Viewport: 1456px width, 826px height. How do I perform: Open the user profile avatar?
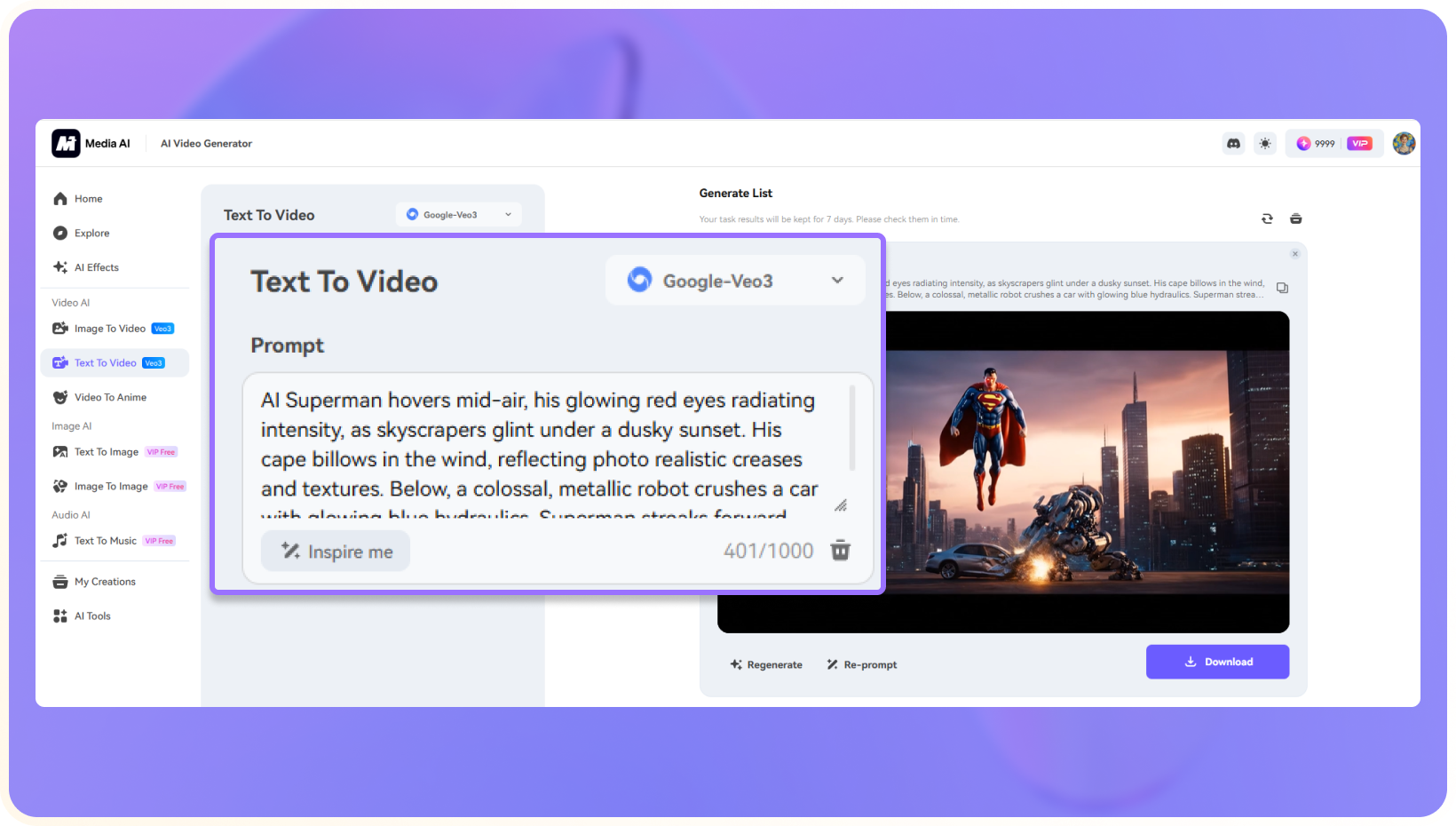click(1404, 143)
